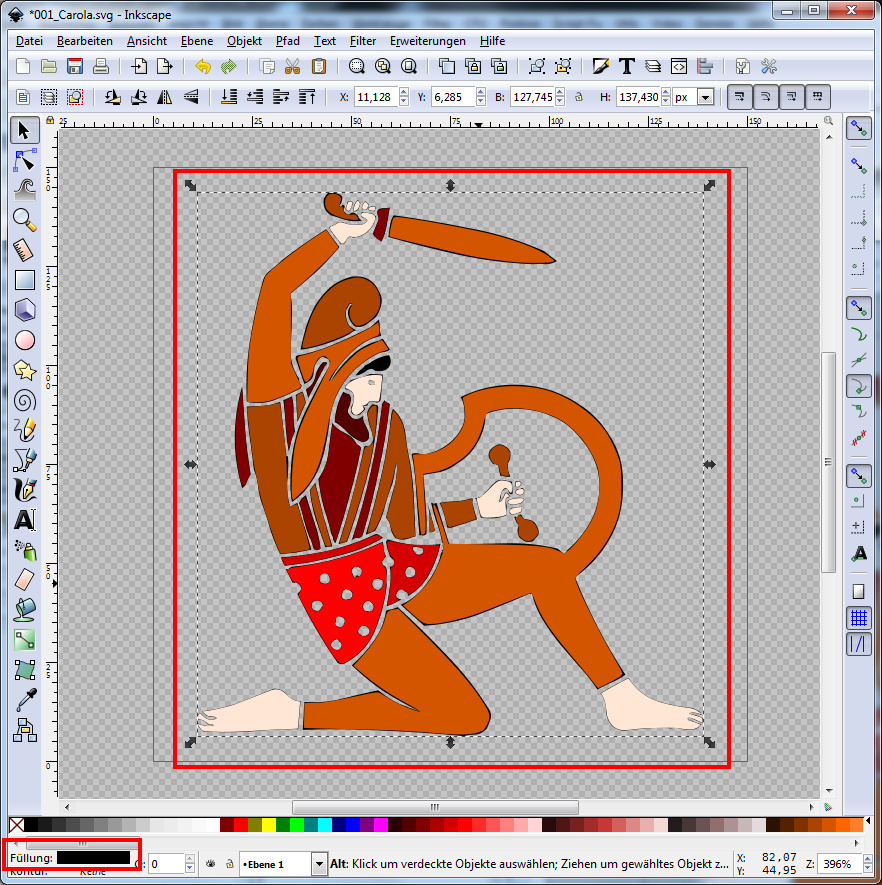Select the Text tool in toolbox

25,520
